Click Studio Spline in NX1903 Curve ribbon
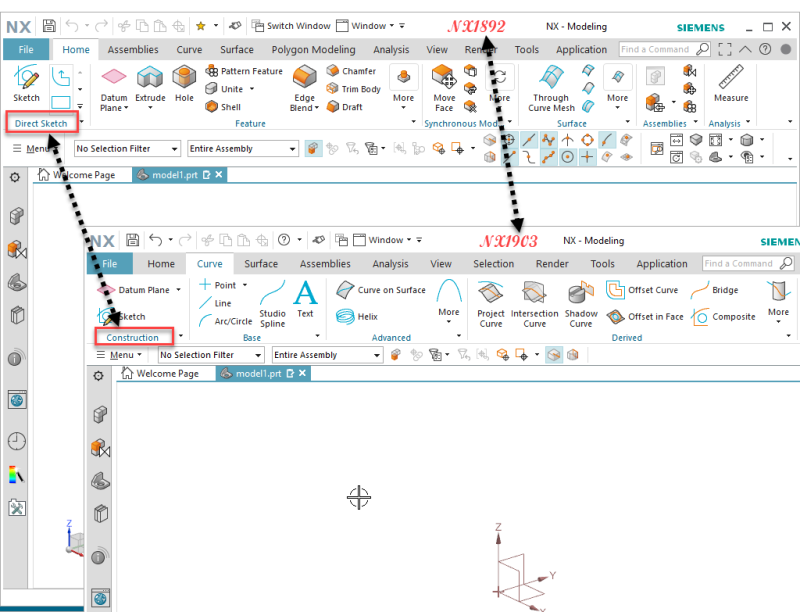800x612 pixels. 272,304
